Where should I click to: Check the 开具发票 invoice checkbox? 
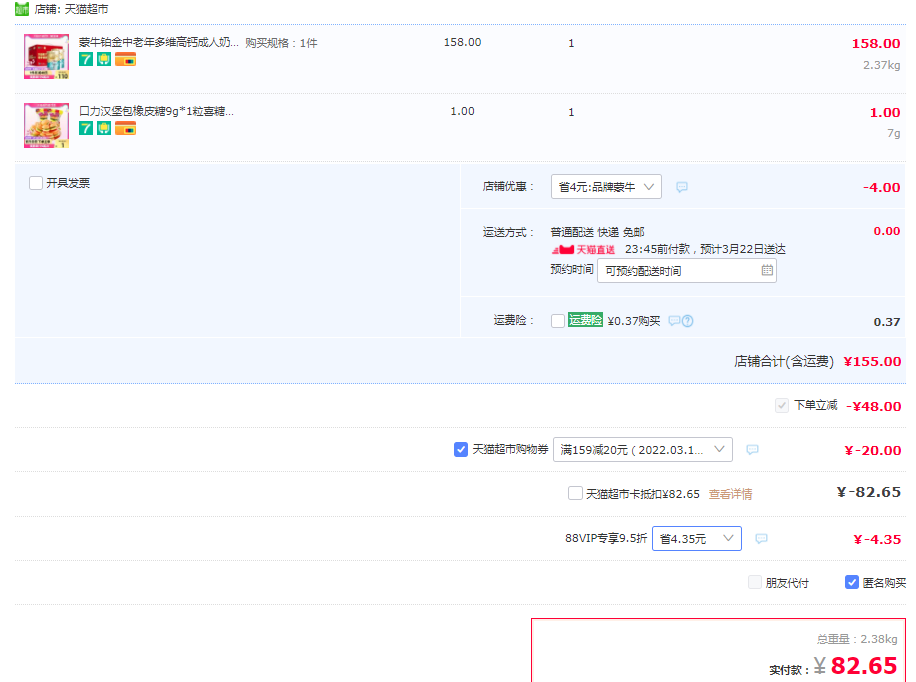click(36, 183)
